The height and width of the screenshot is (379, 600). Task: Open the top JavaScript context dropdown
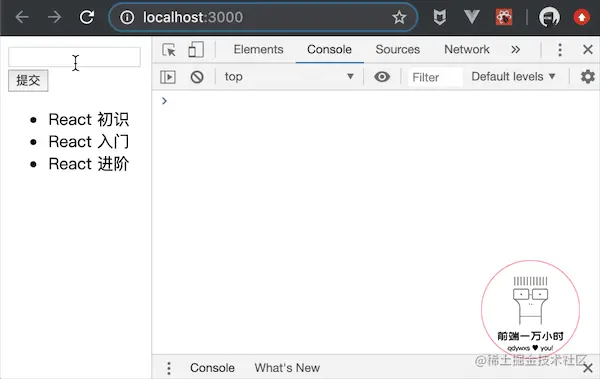289,77
